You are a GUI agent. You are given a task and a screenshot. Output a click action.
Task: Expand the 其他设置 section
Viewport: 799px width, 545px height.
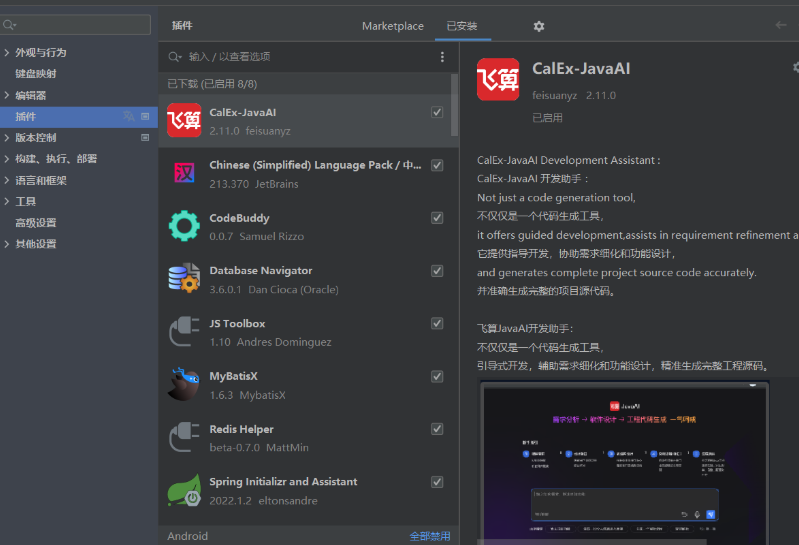(x=7, y=244)
